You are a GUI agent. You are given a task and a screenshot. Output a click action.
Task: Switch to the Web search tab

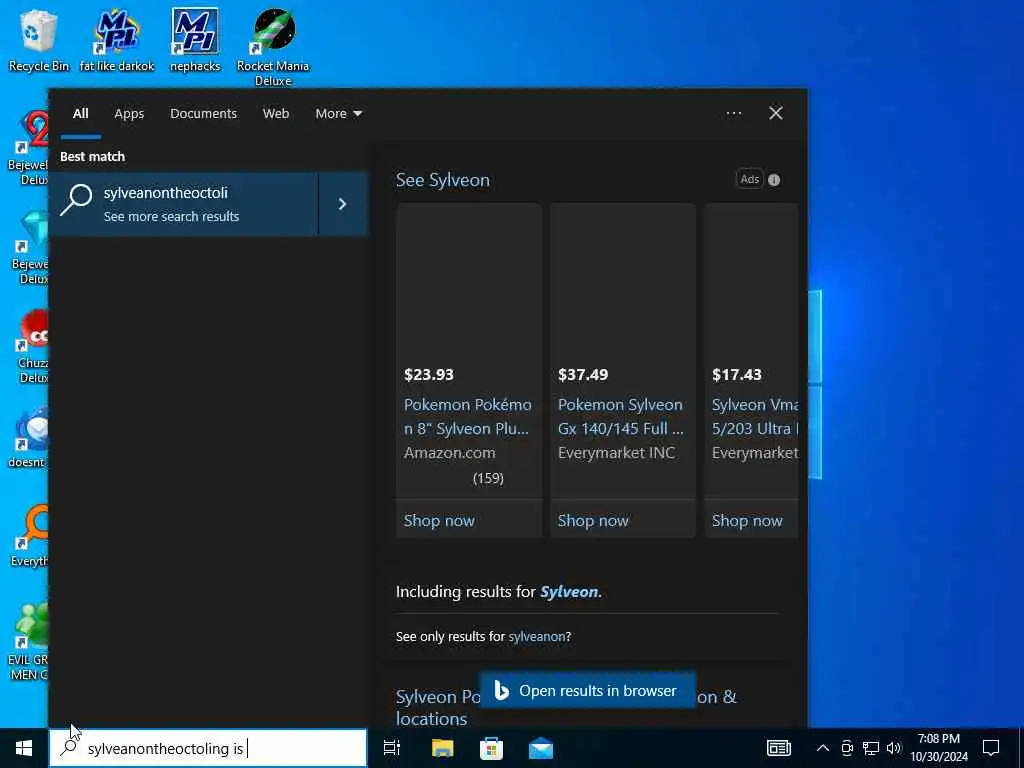click(276, 114)
